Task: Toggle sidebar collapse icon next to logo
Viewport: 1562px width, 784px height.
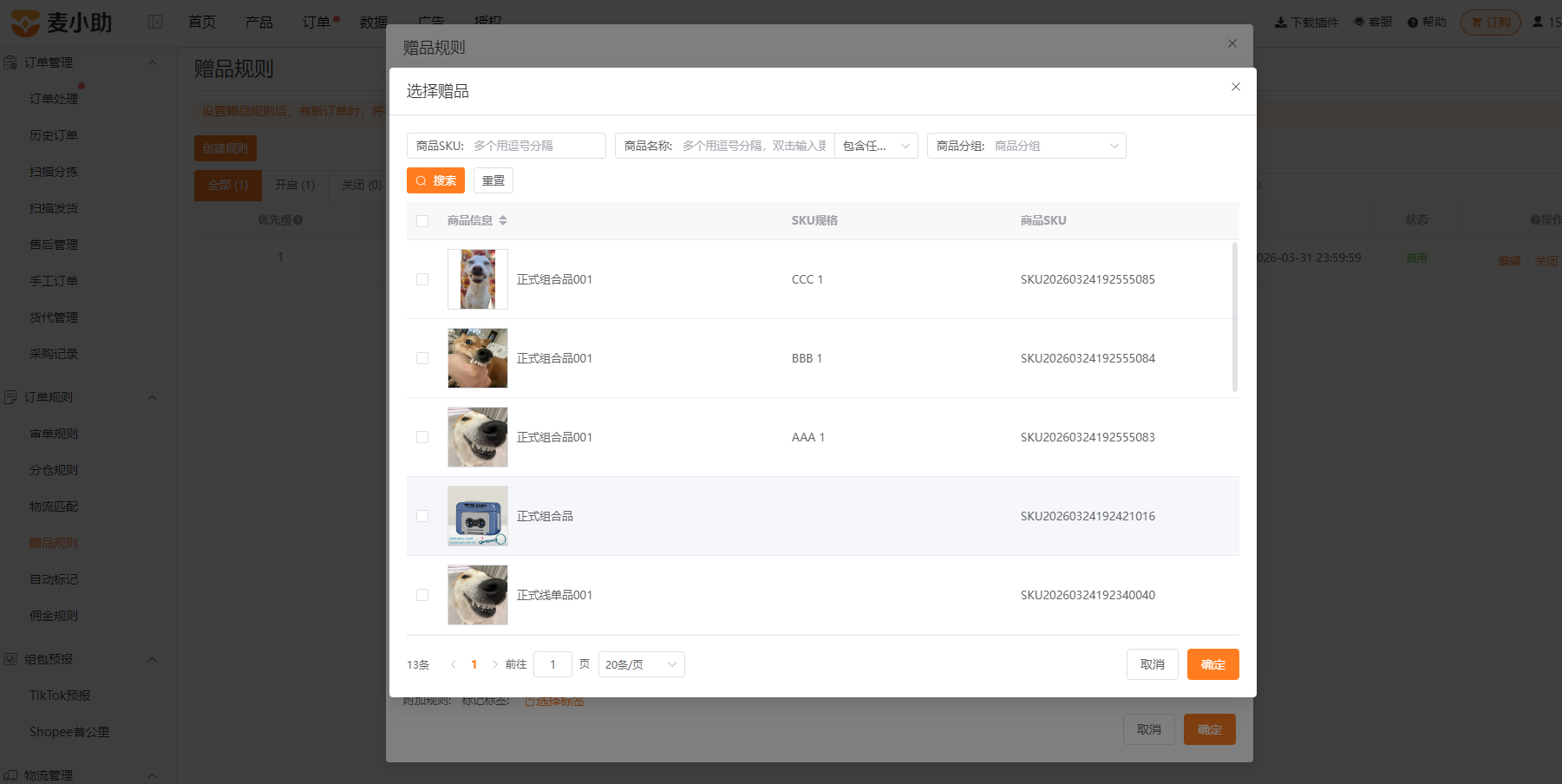Action: click(155, 22)
